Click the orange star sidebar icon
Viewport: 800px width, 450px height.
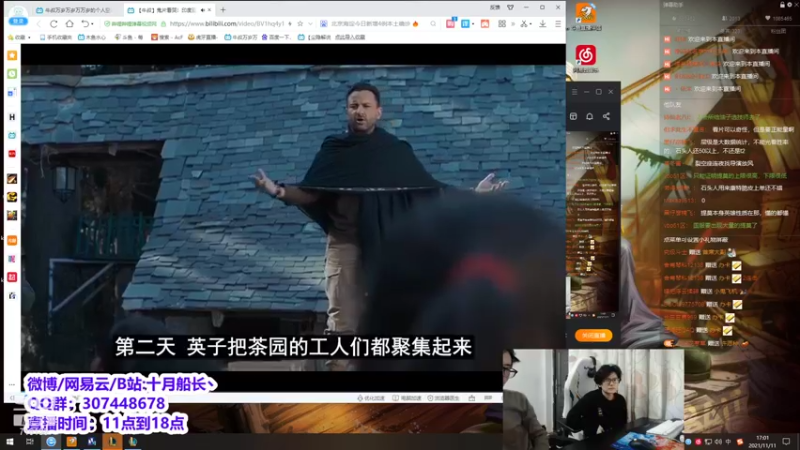point(12,55)
